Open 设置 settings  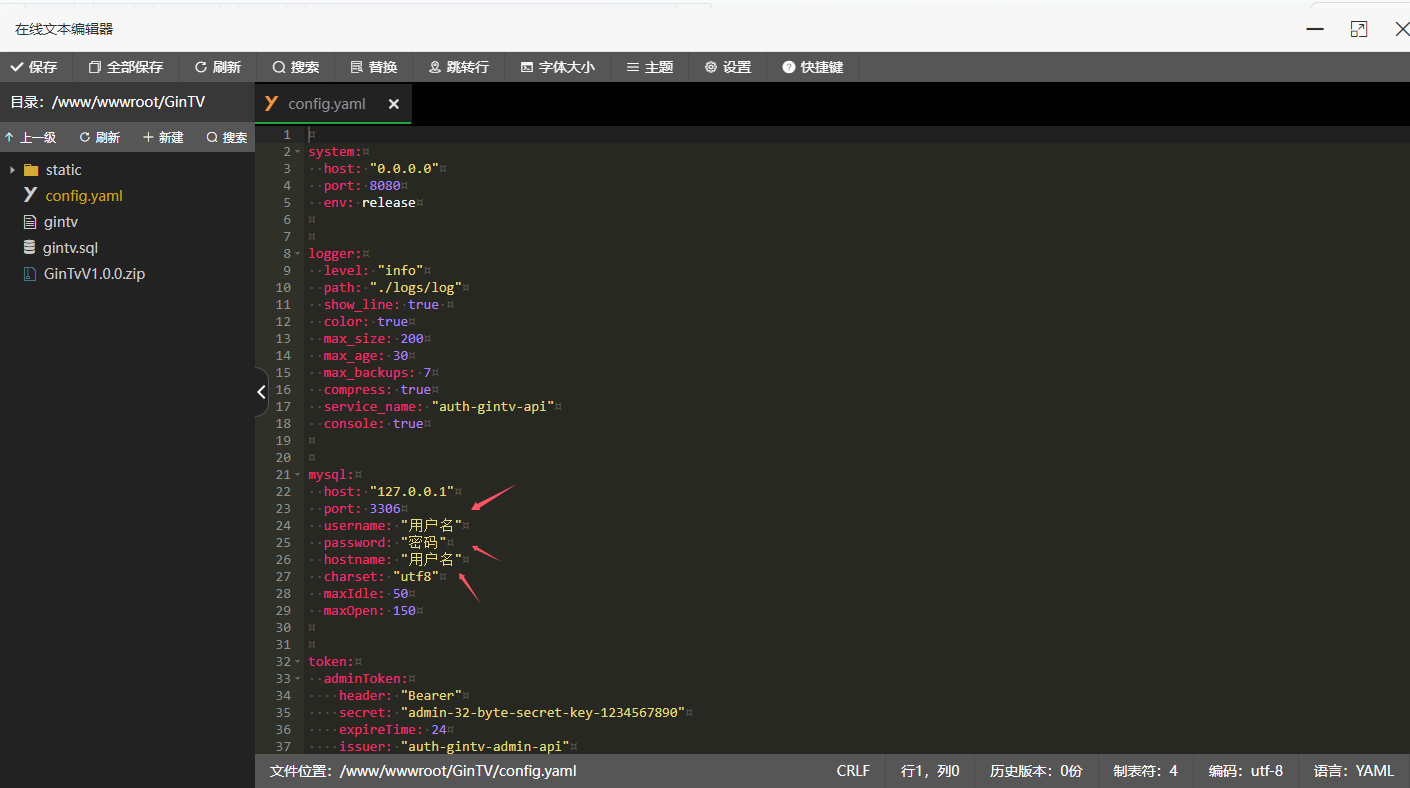728,67
